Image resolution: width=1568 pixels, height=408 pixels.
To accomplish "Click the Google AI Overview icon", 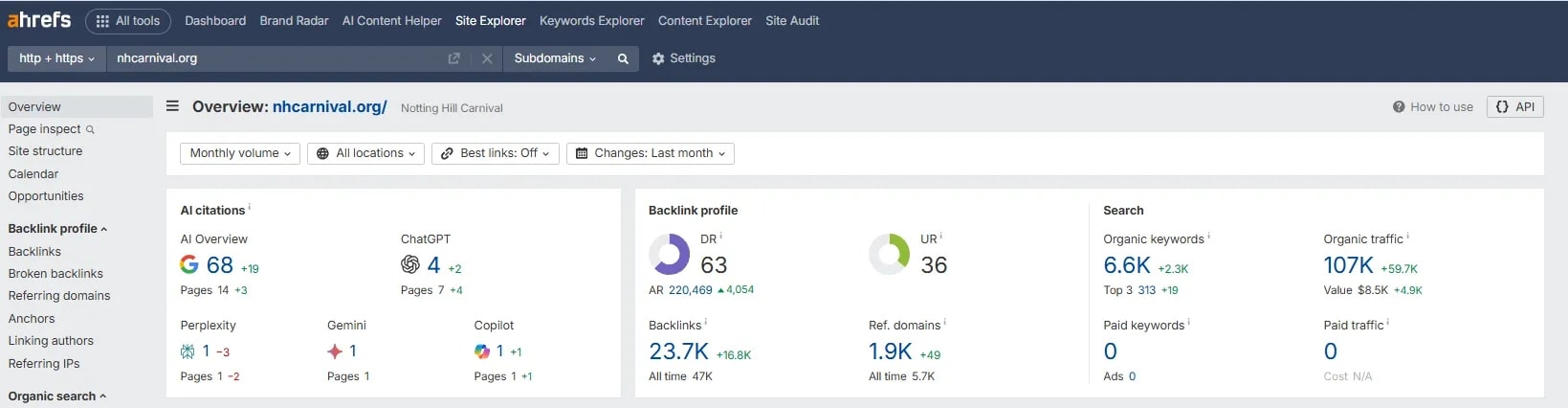I will click(x=189, y=264).
